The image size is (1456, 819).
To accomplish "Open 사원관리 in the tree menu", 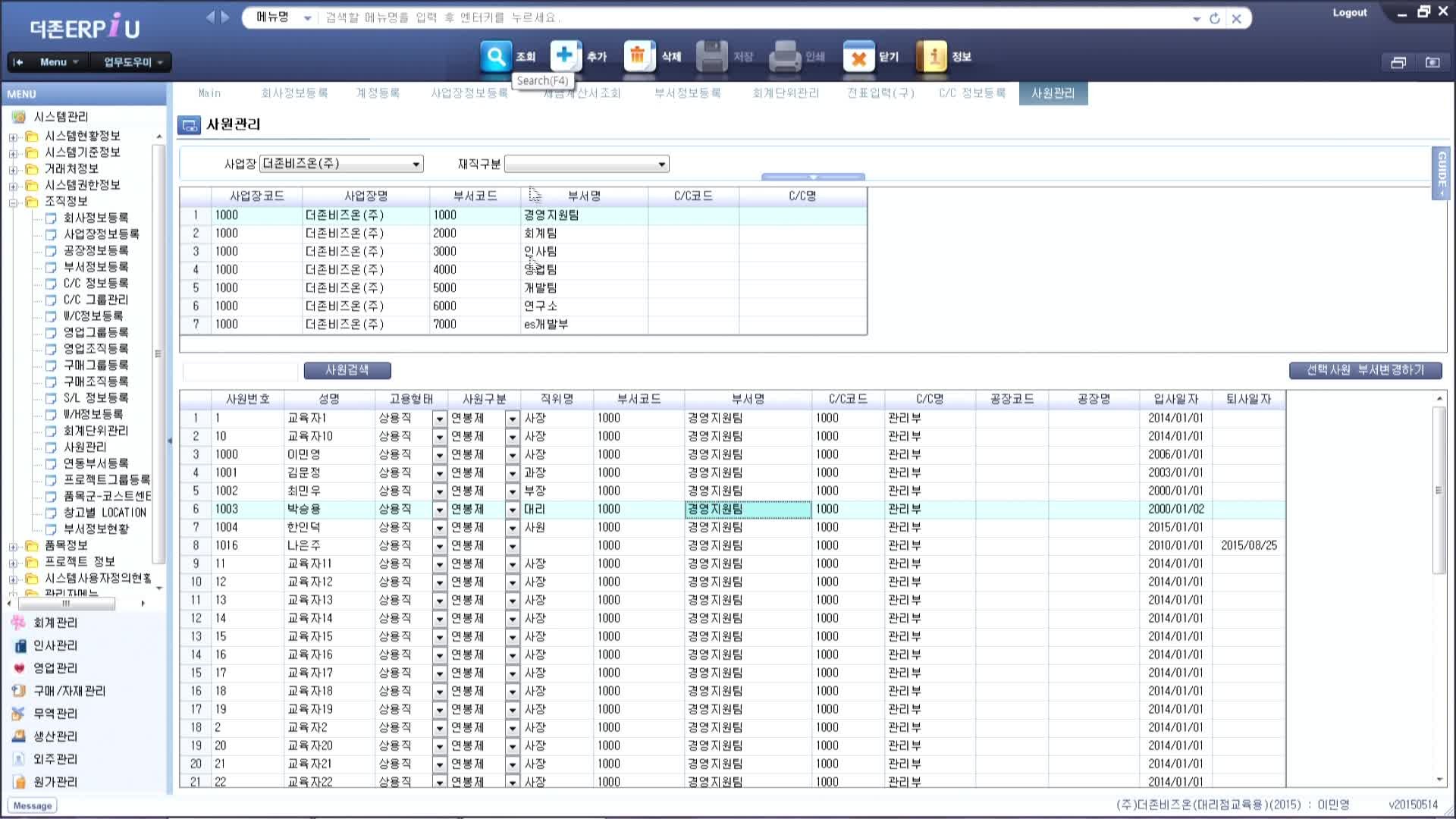I will 85,447.
